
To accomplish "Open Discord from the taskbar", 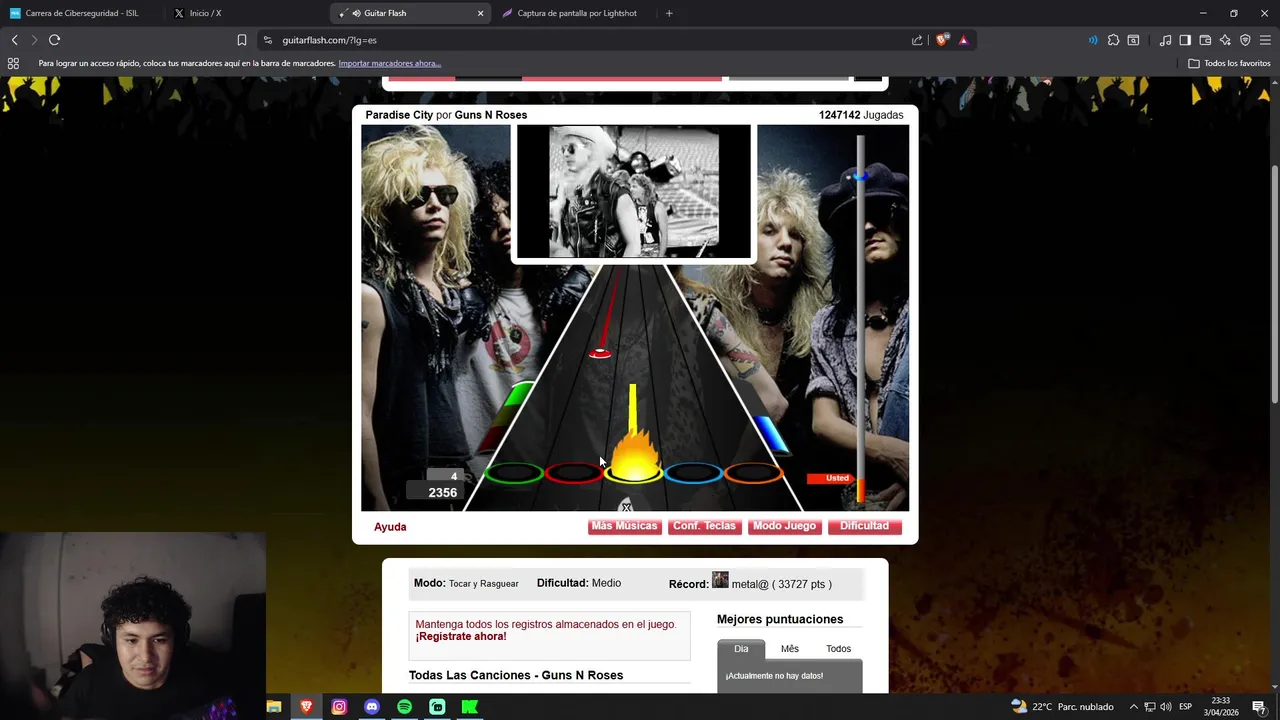I will 372,707.
